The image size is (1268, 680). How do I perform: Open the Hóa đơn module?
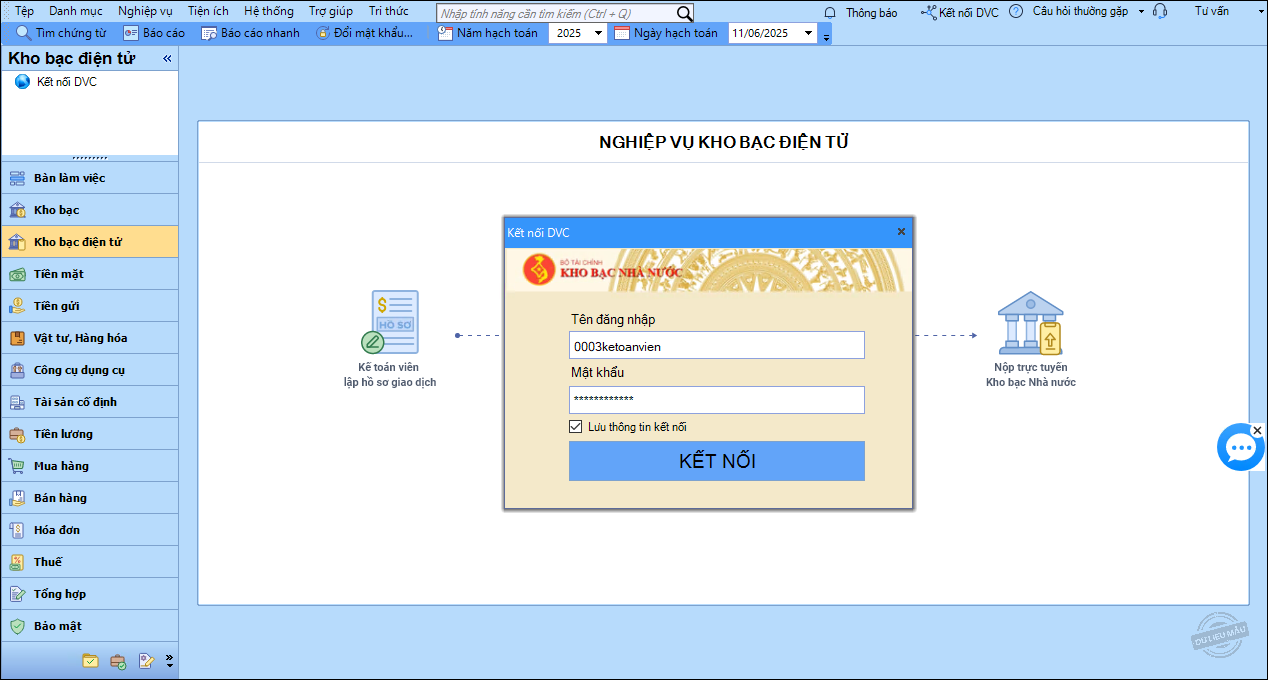tap(90, 530)
